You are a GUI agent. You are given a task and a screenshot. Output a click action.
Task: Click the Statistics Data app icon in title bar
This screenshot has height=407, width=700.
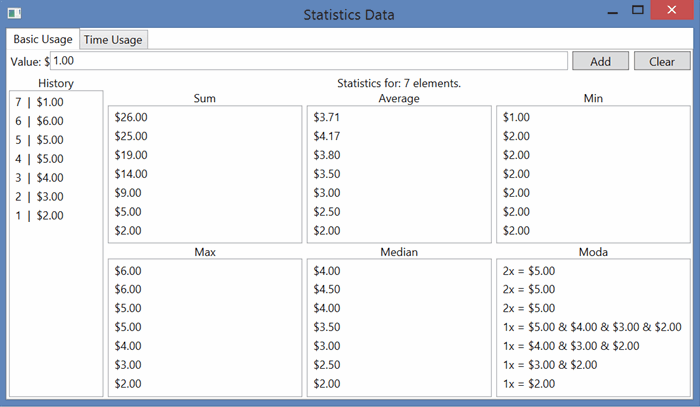coord(14,13)
